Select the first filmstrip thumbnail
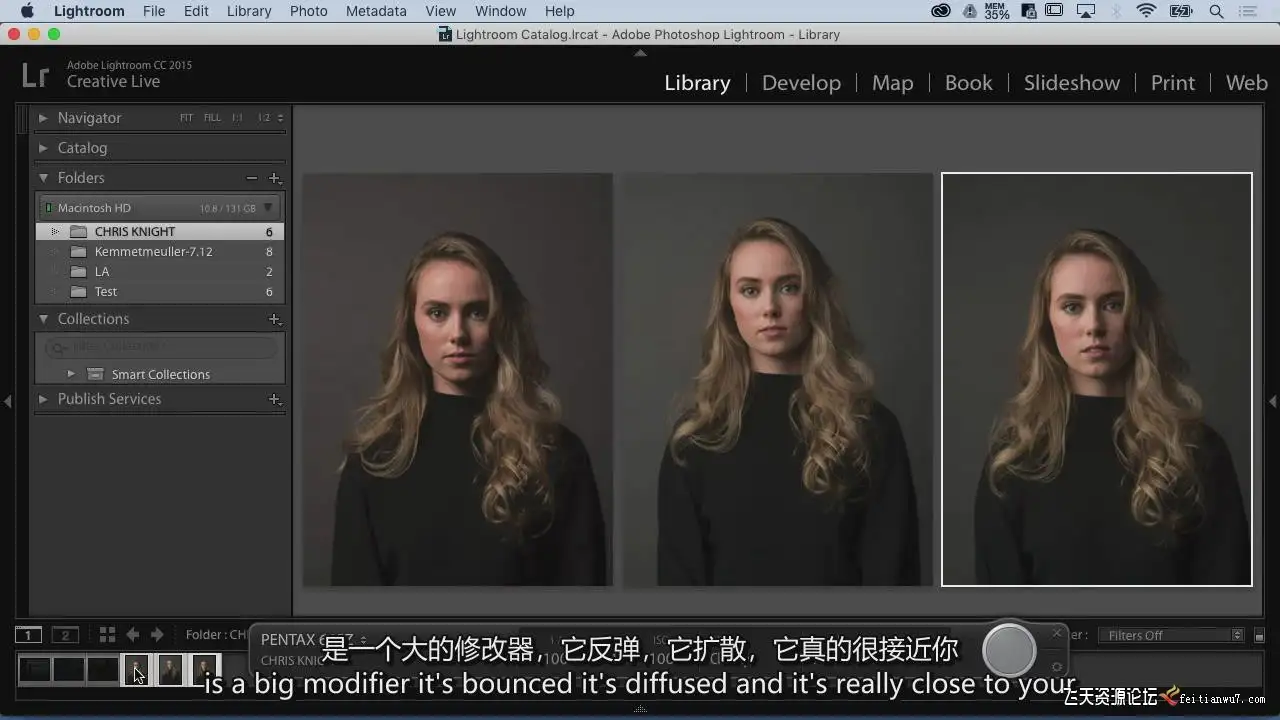 coord(35,669)
